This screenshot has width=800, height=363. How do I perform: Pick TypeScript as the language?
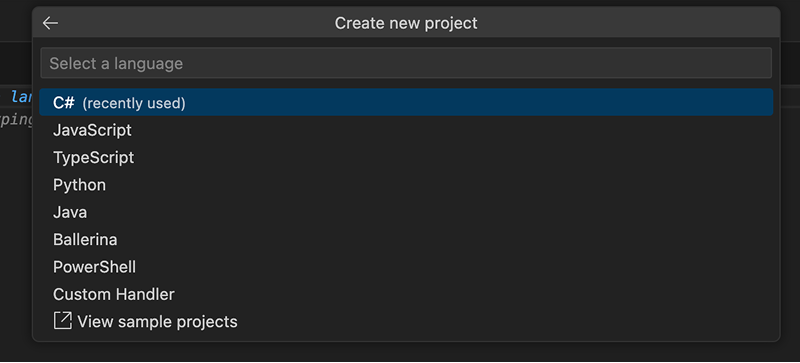click(406, 157)
